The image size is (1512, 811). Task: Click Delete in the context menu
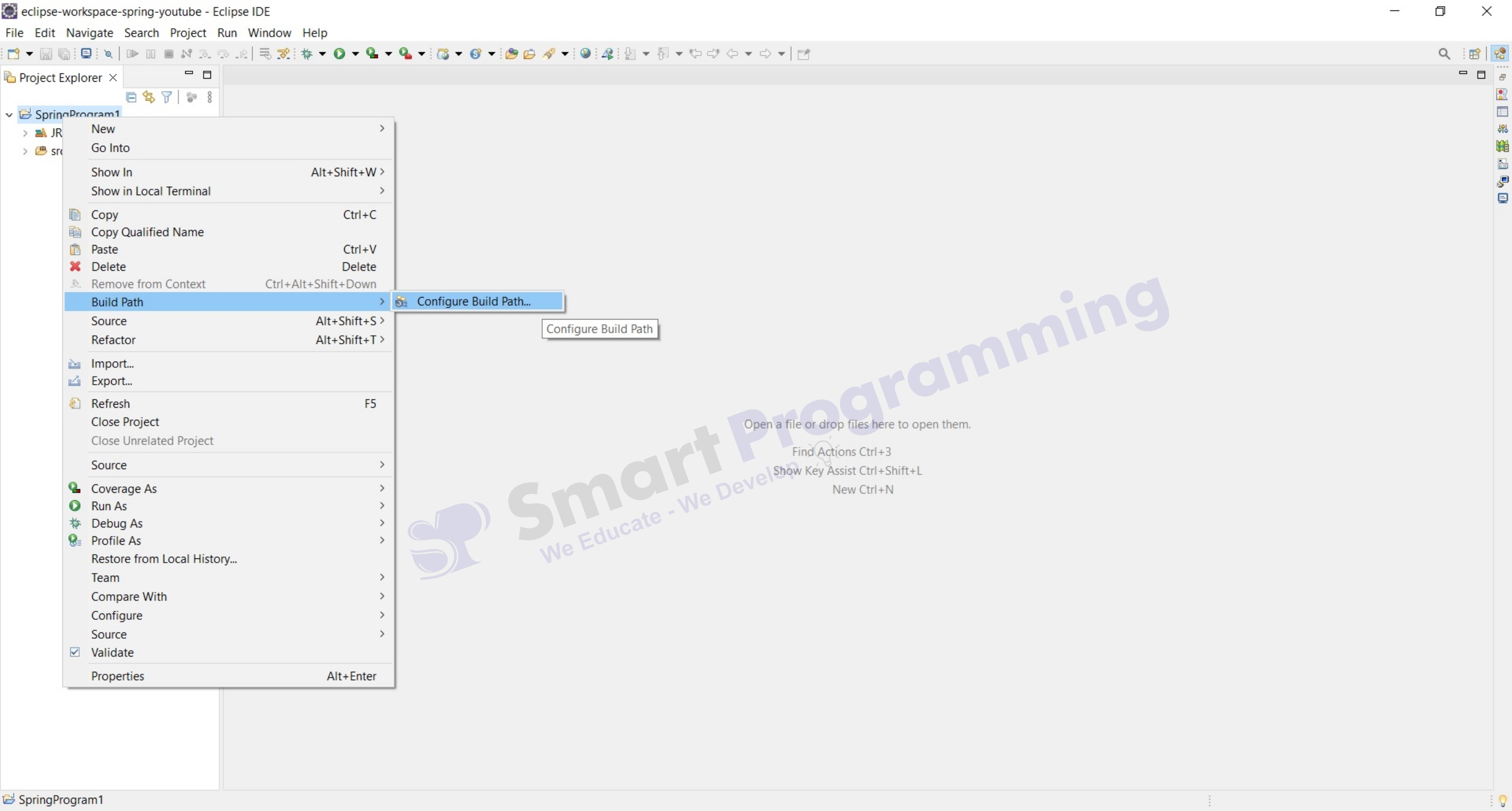click(x=228, y=267)
